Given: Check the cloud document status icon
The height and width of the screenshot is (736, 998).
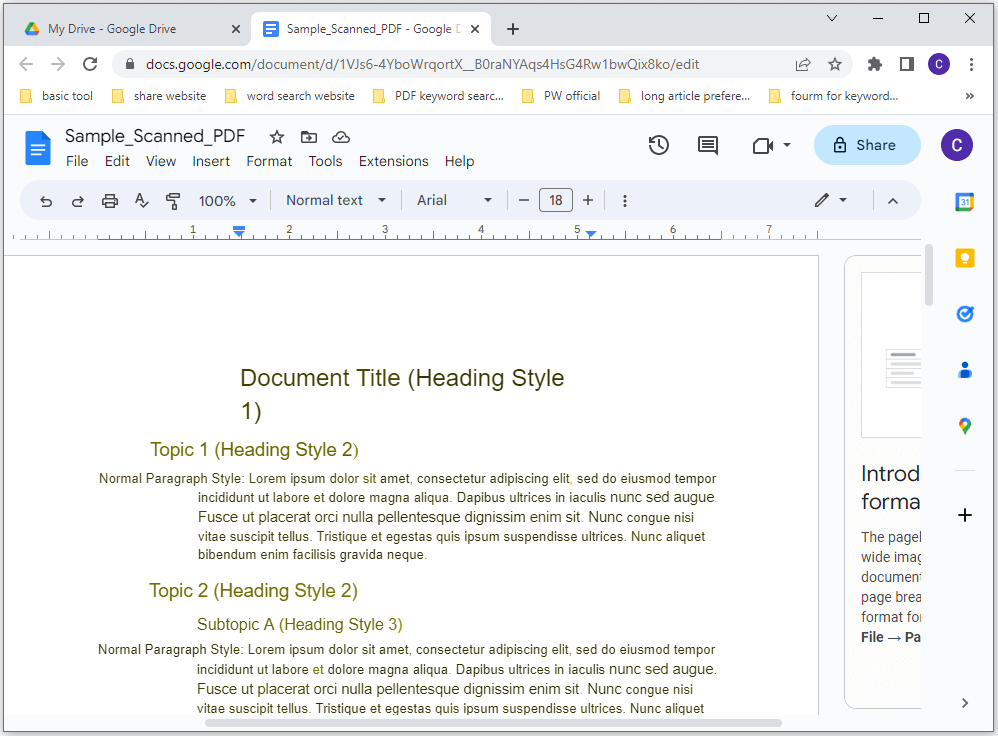Looking at the screenshot, I should point(341,137).
